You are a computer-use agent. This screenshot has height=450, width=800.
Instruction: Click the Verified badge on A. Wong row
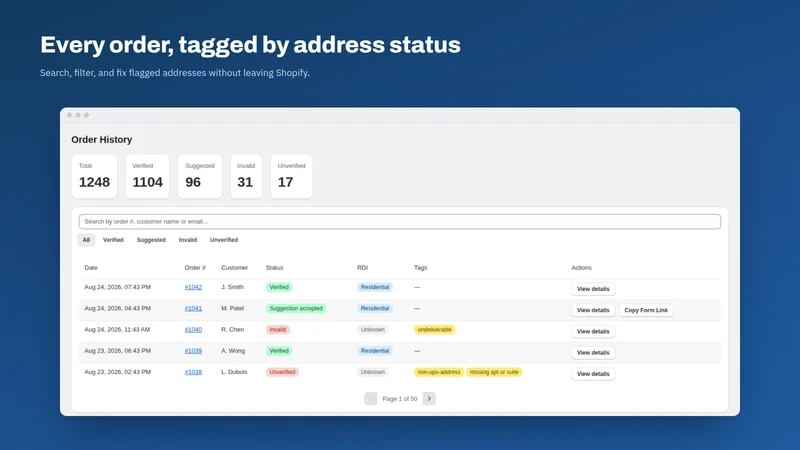pos(279,351)
